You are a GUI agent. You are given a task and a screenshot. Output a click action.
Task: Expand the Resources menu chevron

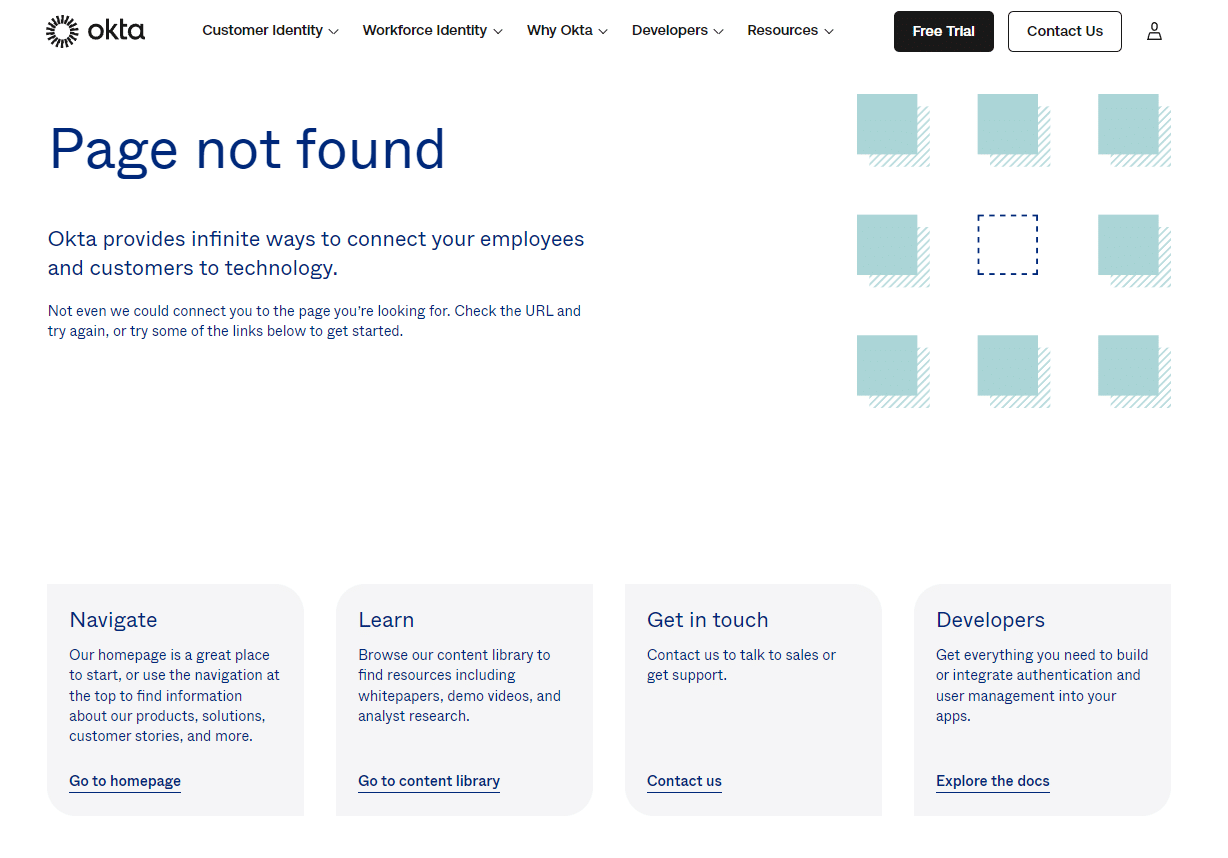(x=829, y=31)
